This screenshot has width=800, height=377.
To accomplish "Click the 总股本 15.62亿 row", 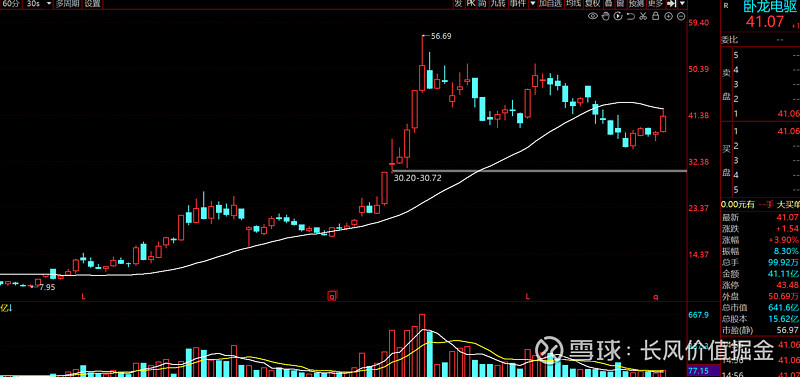I will click(760, 318).
